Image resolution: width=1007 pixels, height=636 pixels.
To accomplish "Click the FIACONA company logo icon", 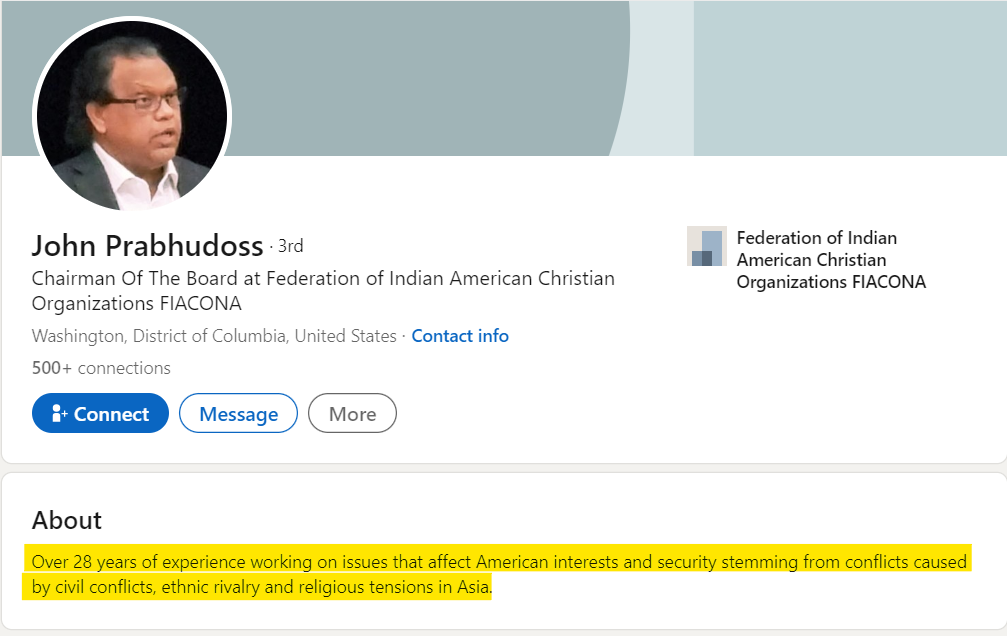I will point(706,246).
